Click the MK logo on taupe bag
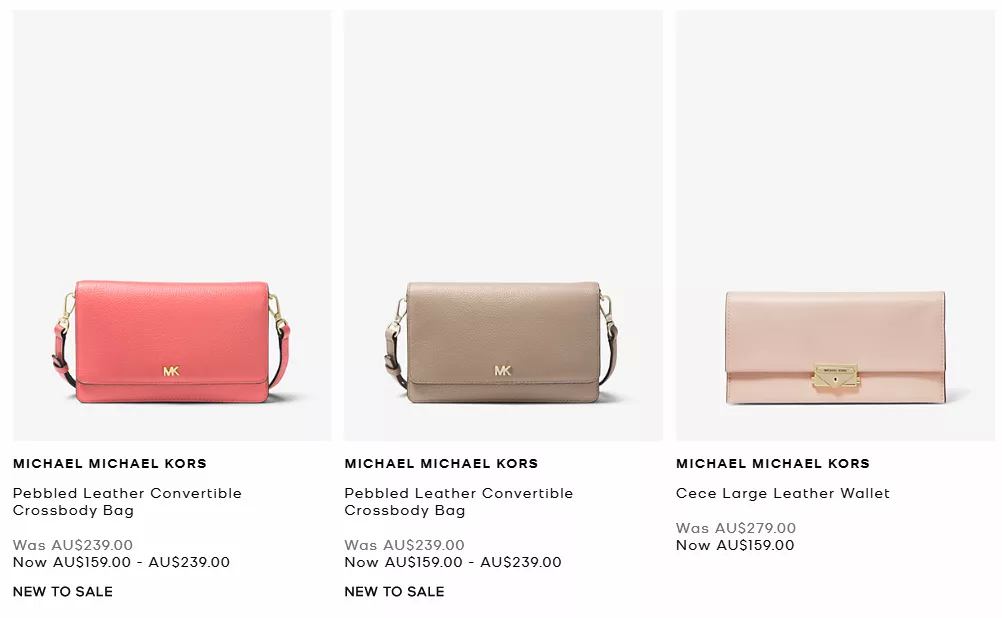The image size is (1002, 618). coord(503,371)
